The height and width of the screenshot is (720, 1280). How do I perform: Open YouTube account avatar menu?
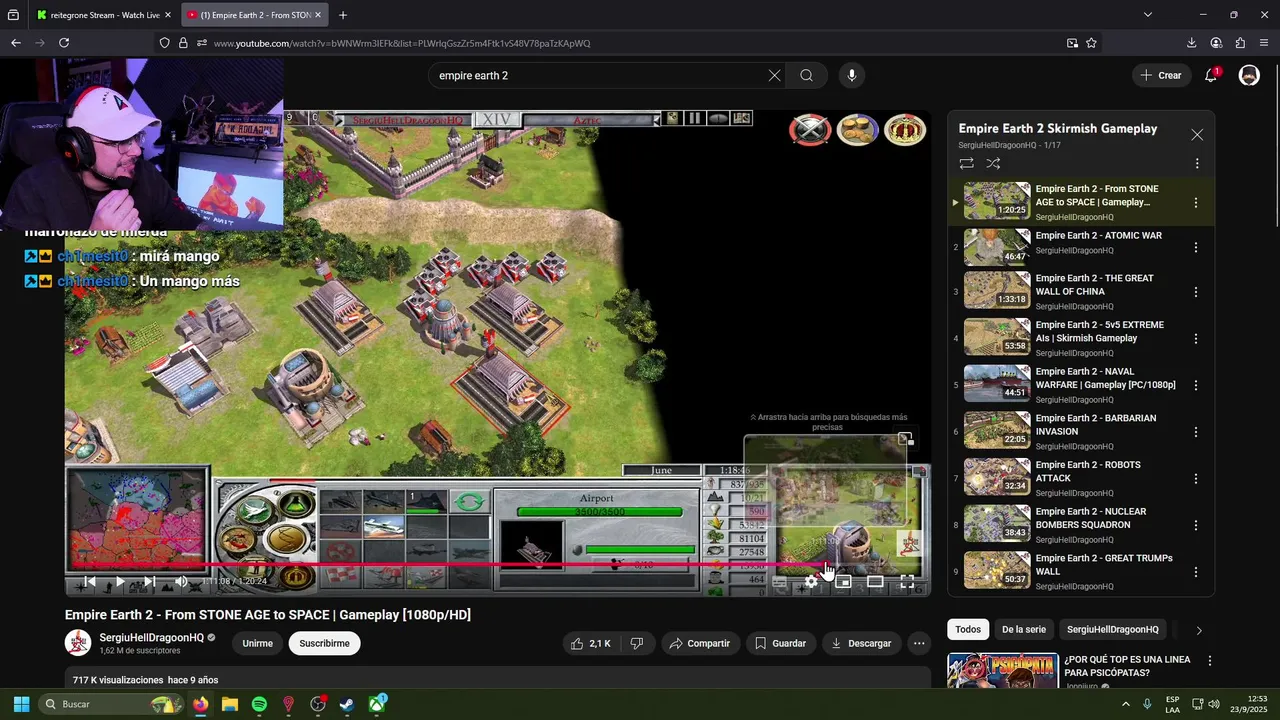tap(1249, 75)
